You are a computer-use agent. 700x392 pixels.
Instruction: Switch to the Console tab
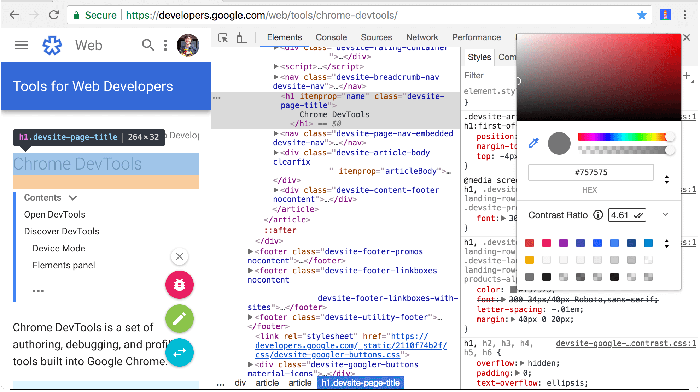(331, 38)
